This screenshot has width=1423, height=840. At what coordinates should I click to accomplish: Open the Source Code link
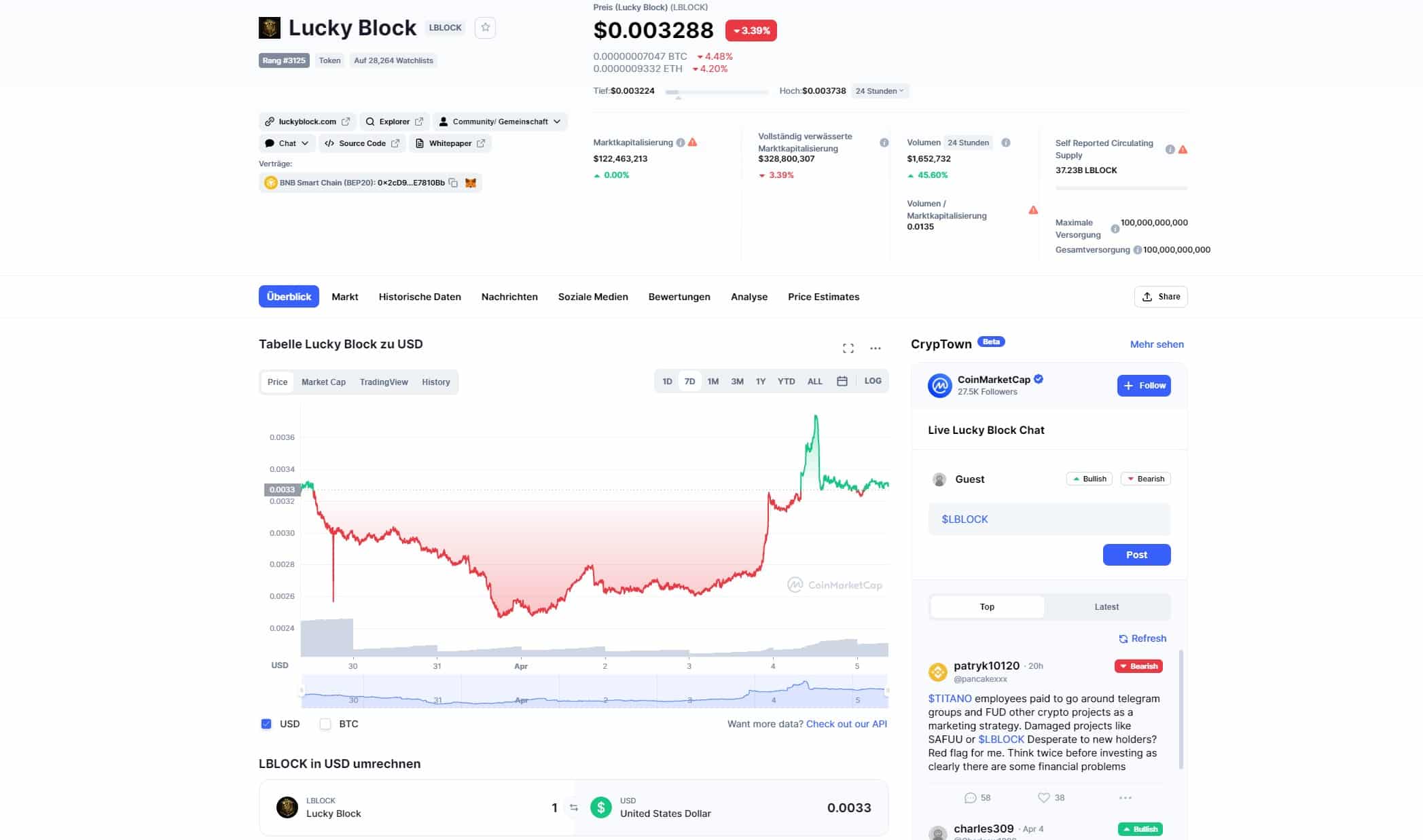coord(362,143)
